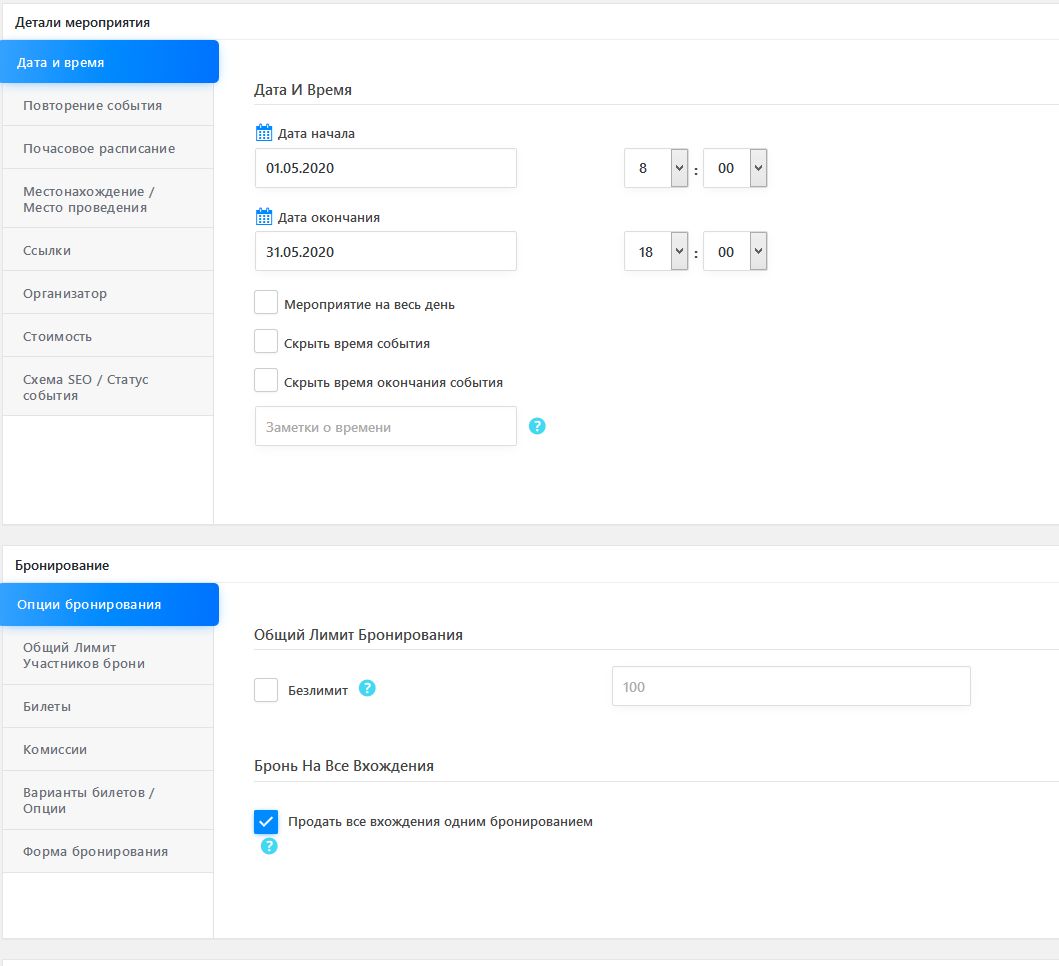Toggle Скрыть время события checkbox
This screenshot has width=1059, height=966.
266,342
